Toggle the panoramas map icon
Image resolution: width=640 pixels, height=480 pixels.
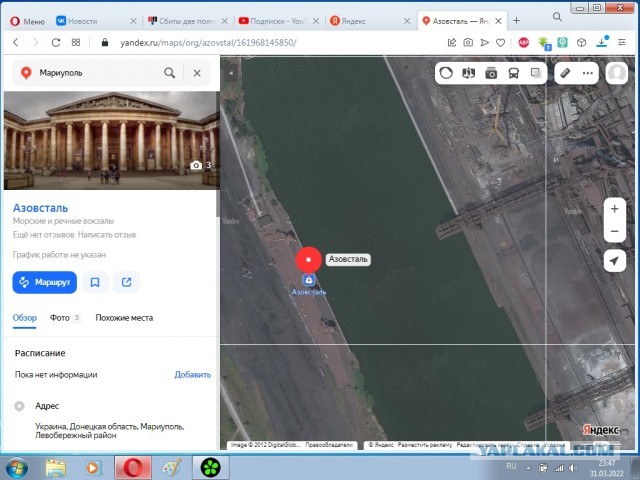469,73
